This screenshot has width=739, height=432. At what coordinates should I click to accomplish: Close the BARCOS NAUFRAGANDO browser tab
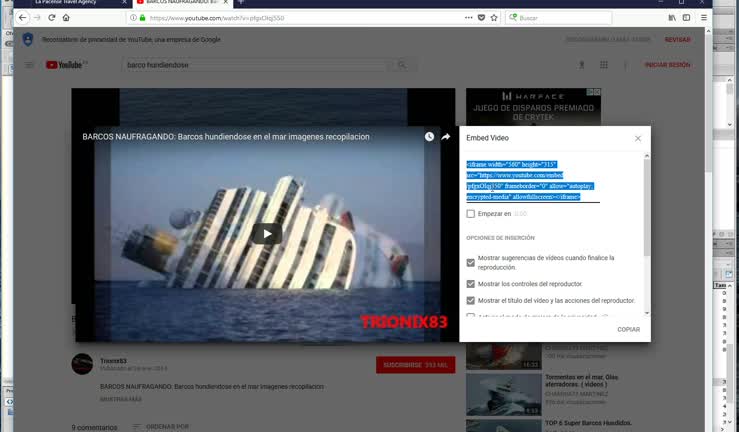(226, 2)
